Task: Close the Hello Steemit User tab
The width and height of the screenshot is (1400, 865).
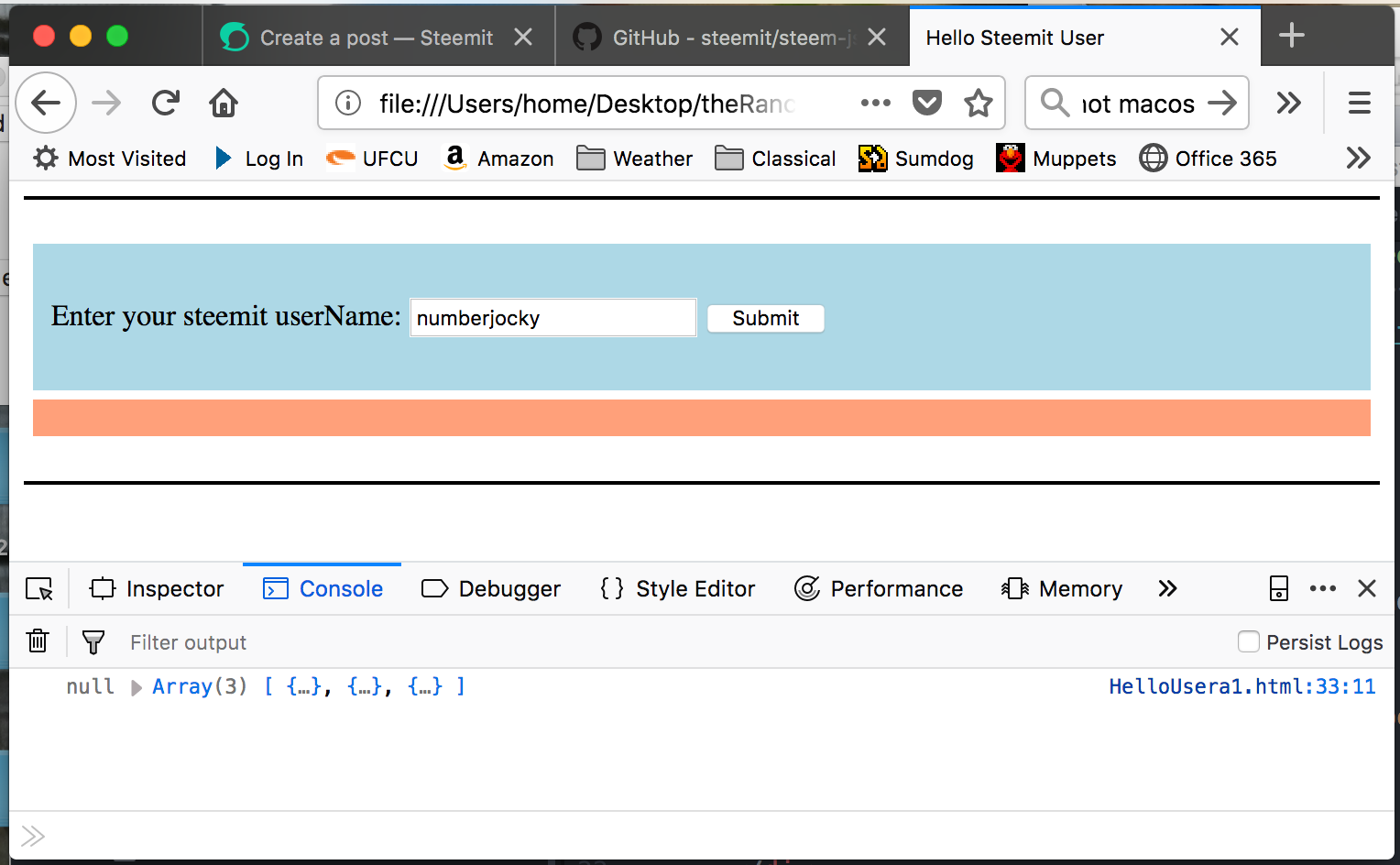Action: pyautogui.click(x=1230, y=37)
